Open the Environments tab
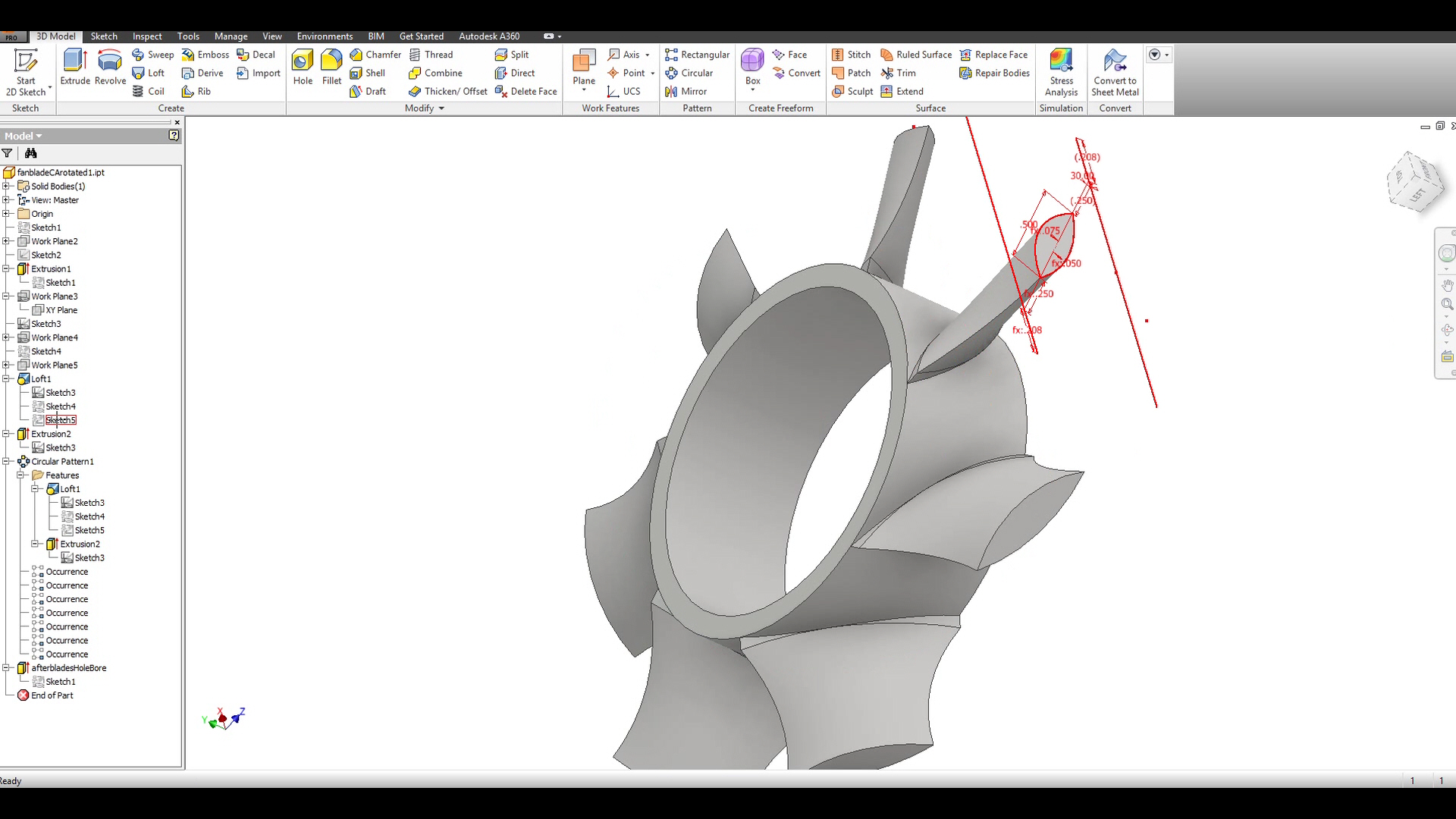Viewport: 1456px width, 819px height. 325,36
